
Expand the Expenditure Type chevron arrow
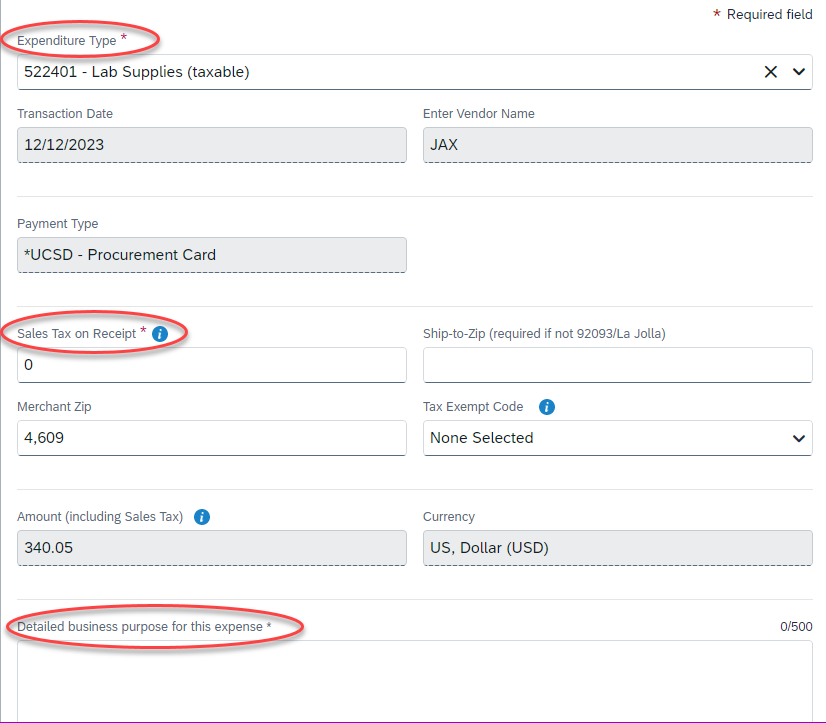(x=798, y=72)
